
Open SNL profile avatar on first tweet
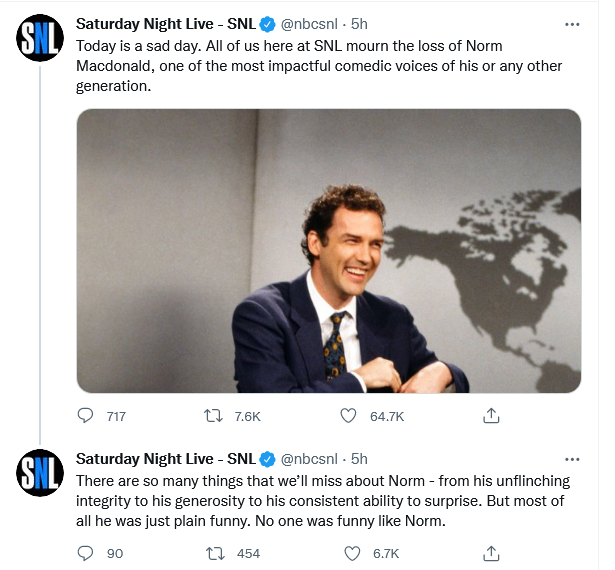(39, 37)
